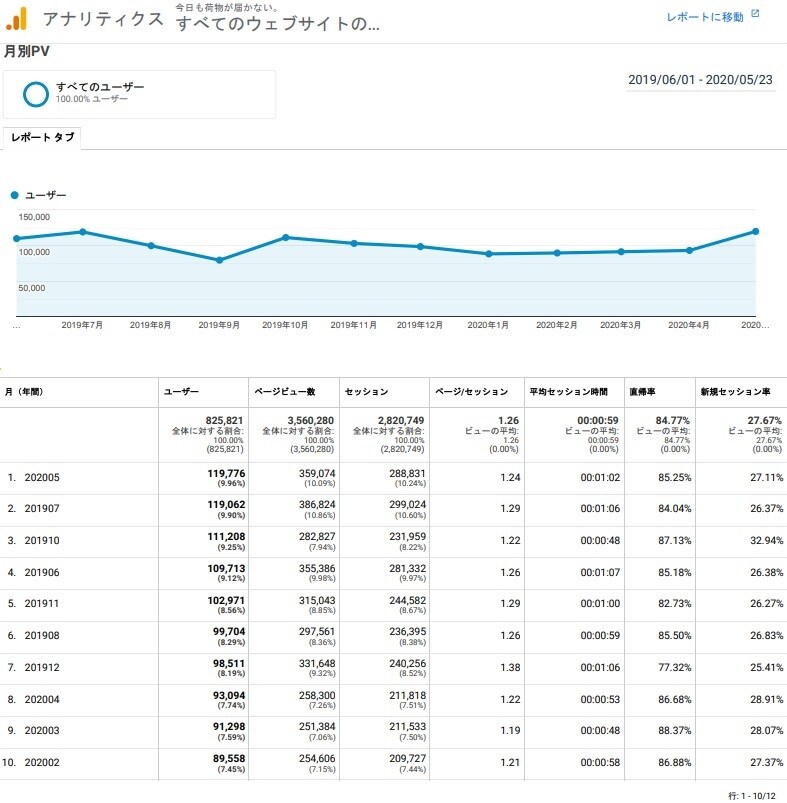Click new session rate 32.94% for 201910
This screenshot has height=803, width=787.
coord(767,540)
